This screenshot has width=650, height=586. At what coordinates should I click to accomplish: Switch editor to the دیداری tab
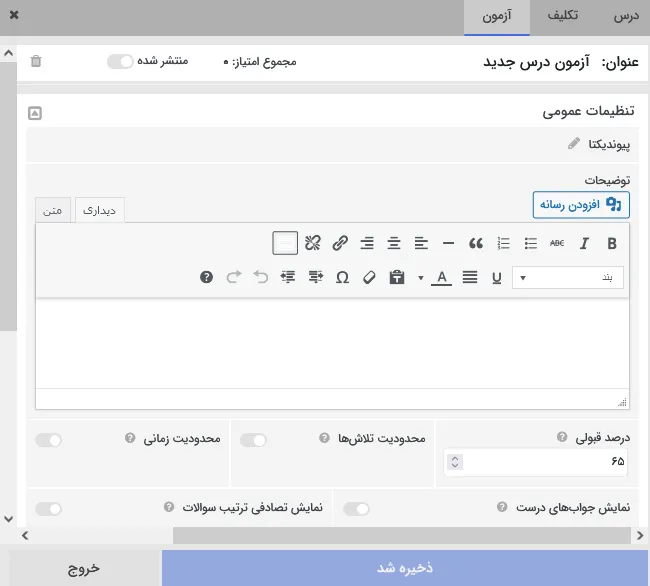coord(99,211)
